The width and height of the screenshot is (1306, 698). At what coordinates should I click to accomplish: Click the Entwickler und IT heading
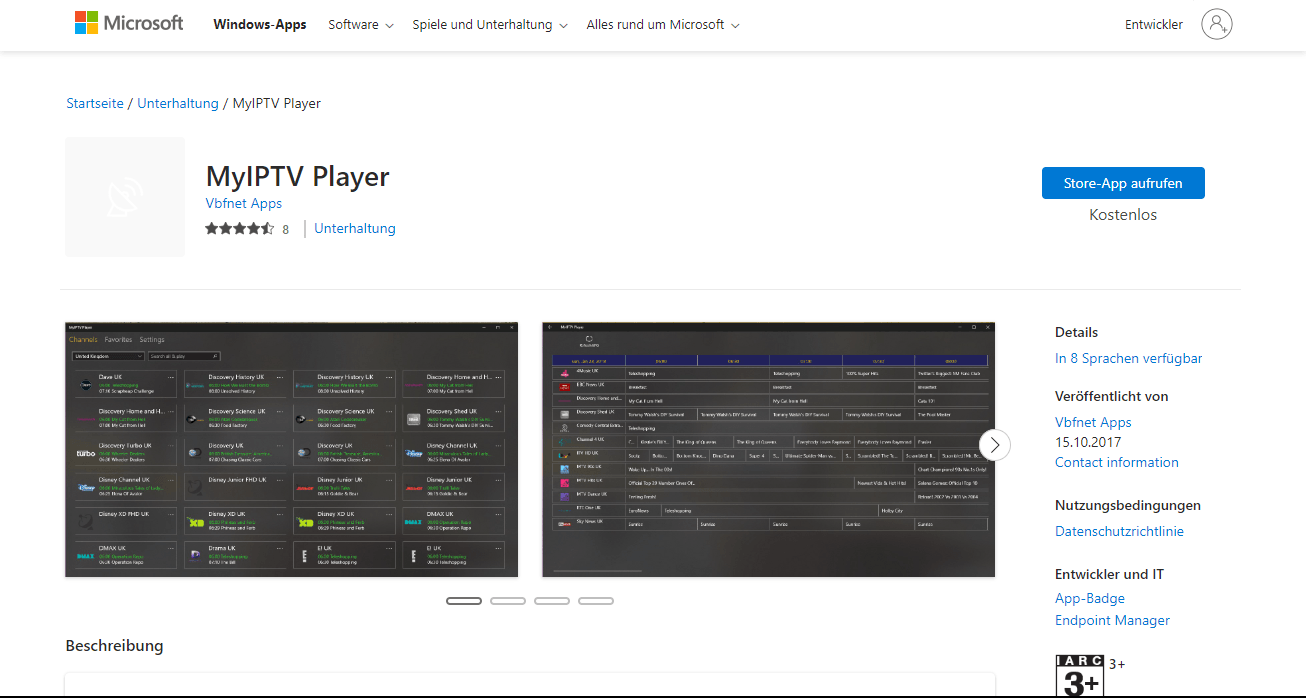tap(1109, 574)
